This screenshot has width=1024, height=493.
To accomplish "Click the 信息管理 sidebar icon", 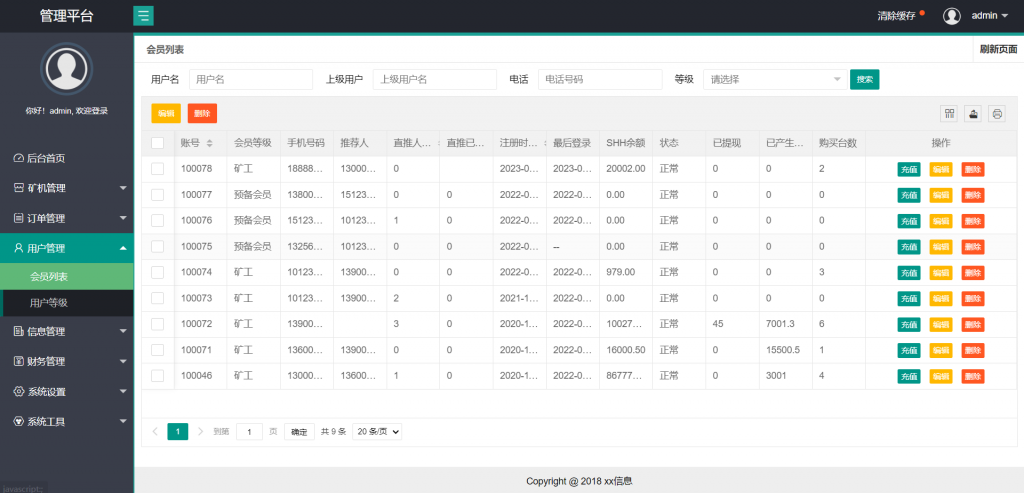I will pos(19,331).
